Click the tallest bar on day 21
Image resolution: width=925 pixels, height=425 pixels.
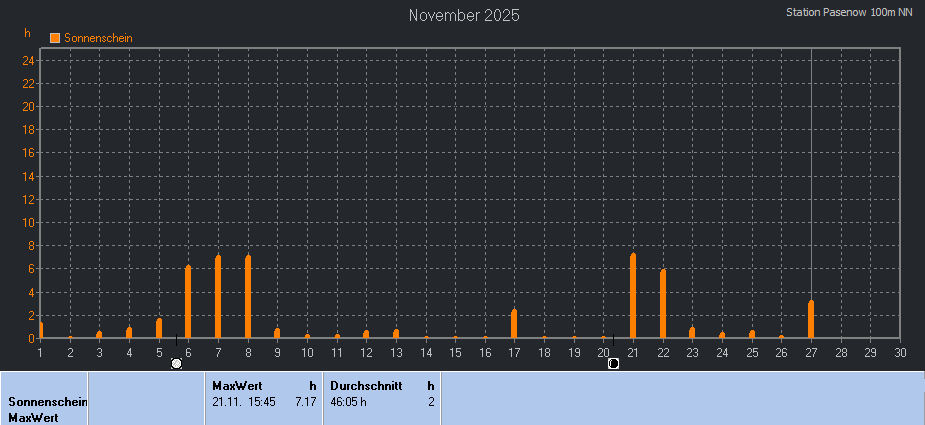click(x=633, y=296)
